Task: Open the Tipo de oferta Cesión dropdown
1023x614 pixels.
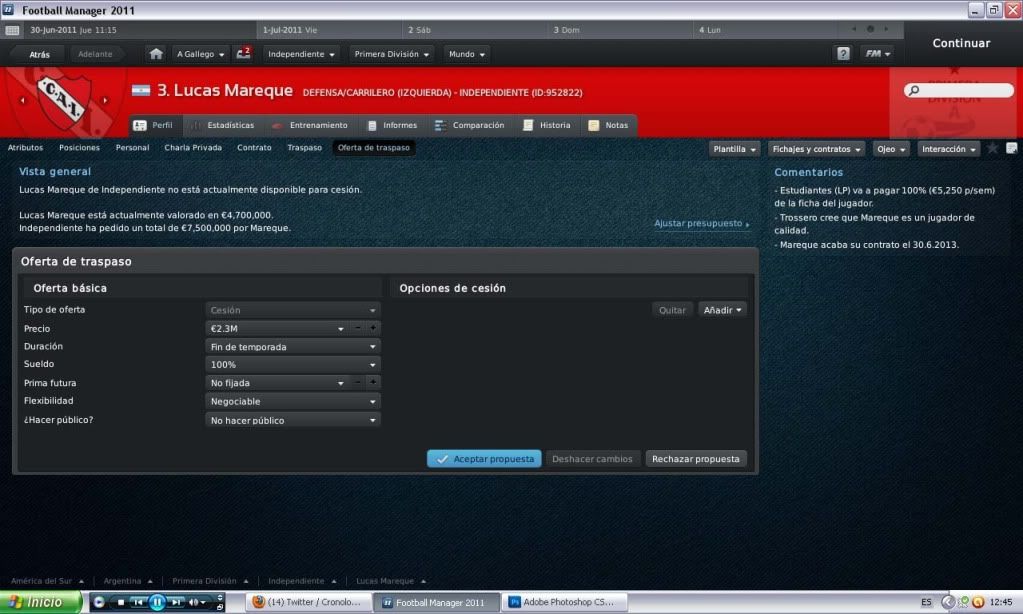Action: (x=292, y=310)
